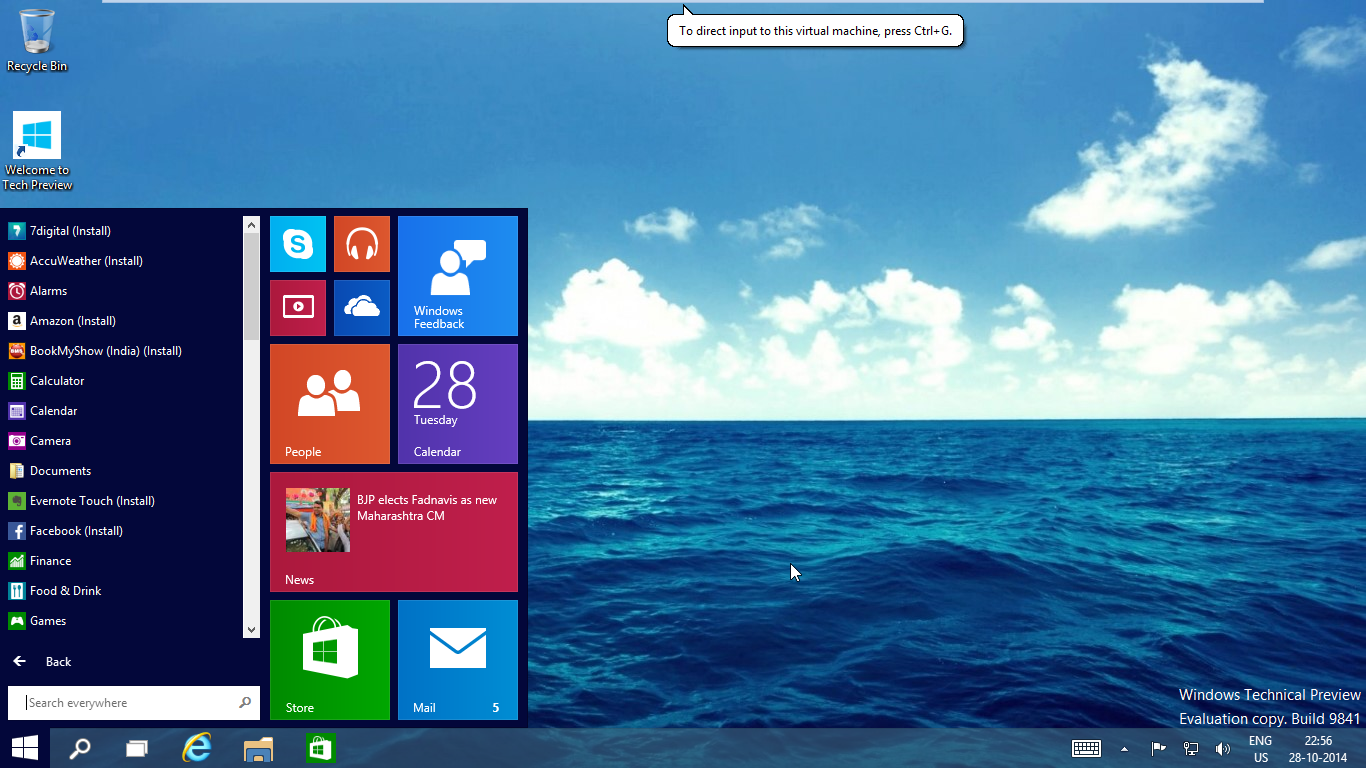Open the Mail tile showing 5 unread

pos(457,660)
